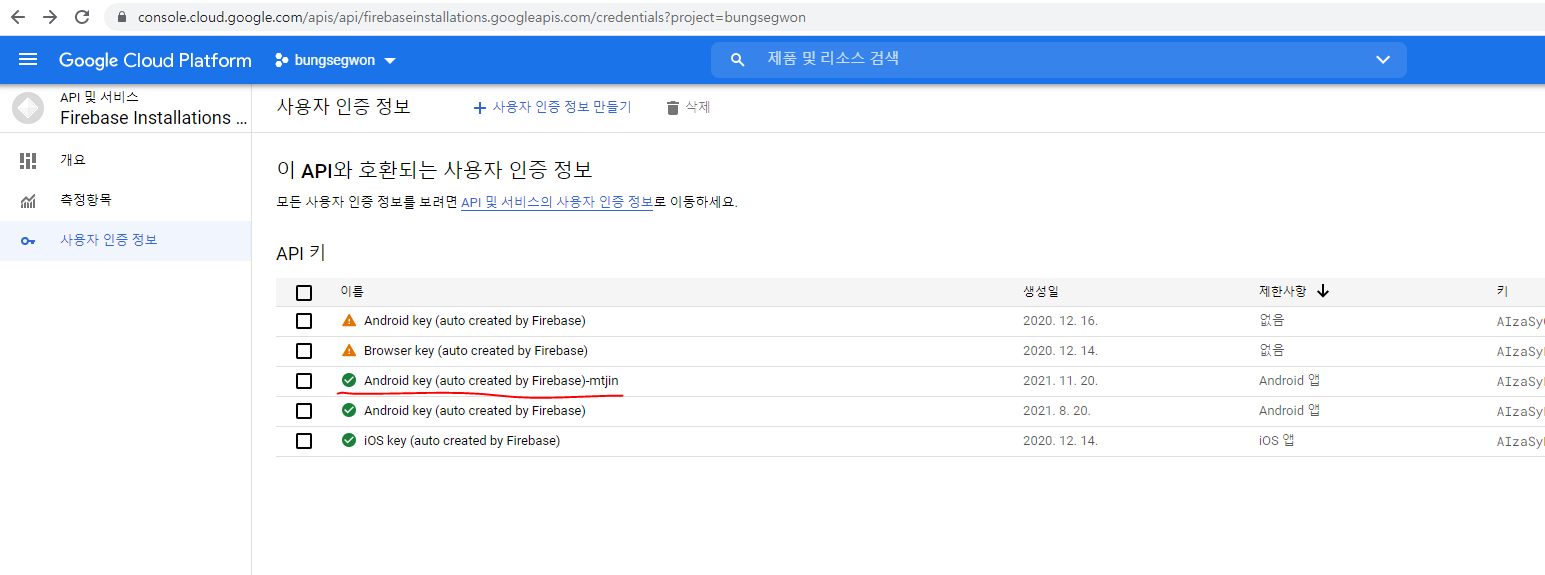The width and height of the screenshot is (1545, 575).
Task: Click the Google Cloud Platform logo text
Action: click(155, 60)
